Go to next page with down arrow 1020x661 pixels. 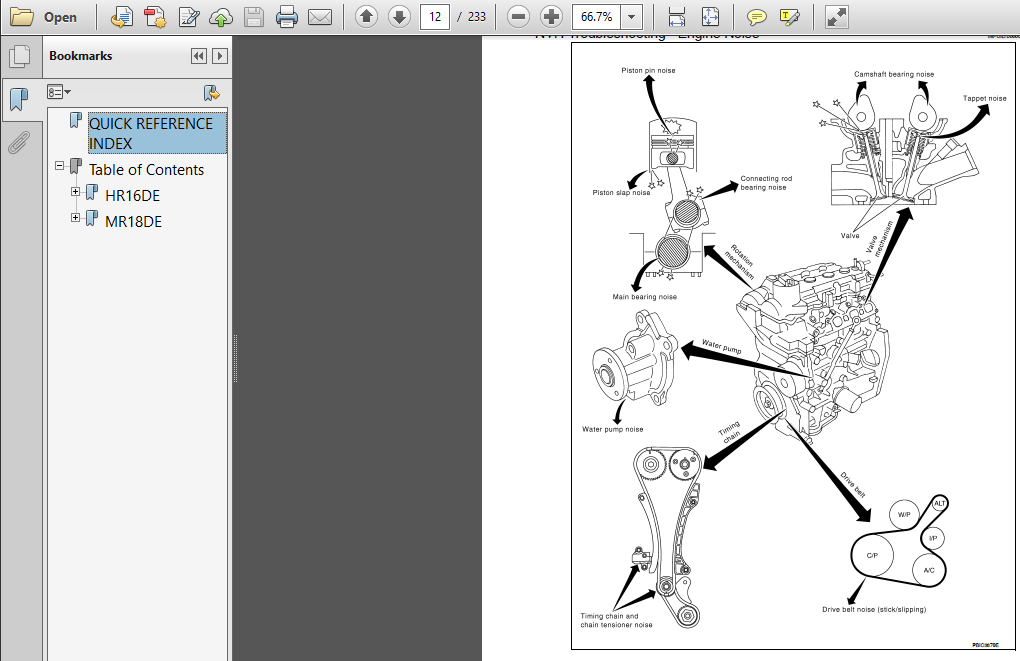399,17
